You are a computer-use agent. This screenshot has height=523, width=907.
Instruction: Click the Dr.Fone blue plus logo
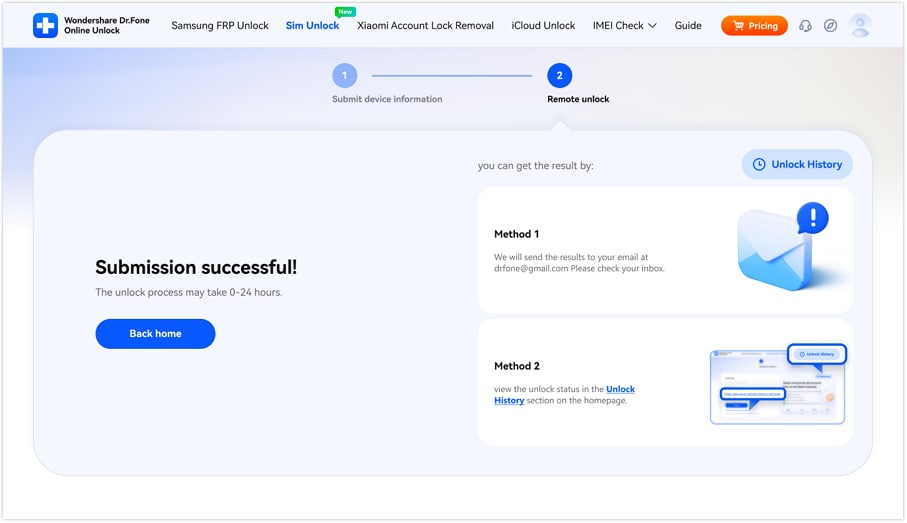click(45, 25)
